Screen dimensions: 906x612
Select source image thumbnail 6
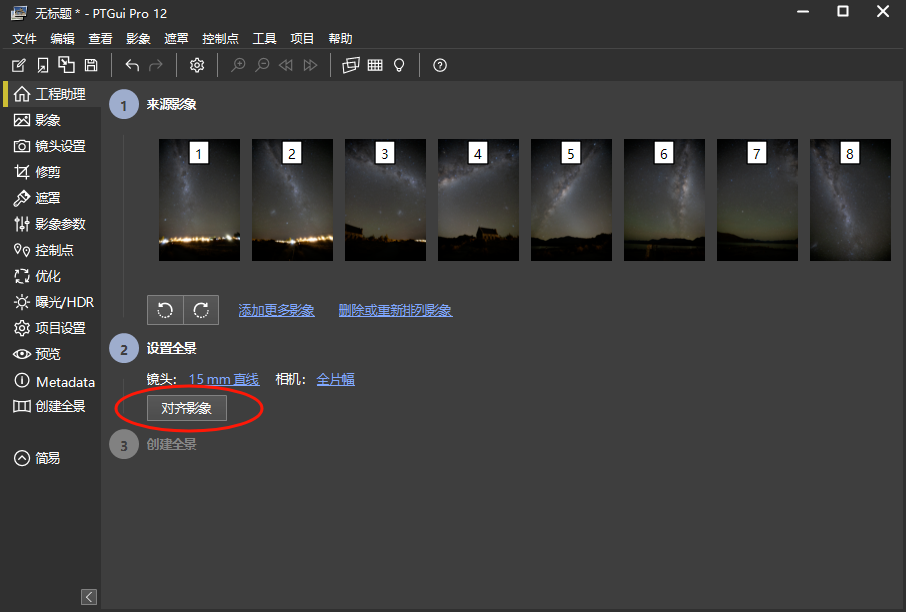(x=664, y=200)
